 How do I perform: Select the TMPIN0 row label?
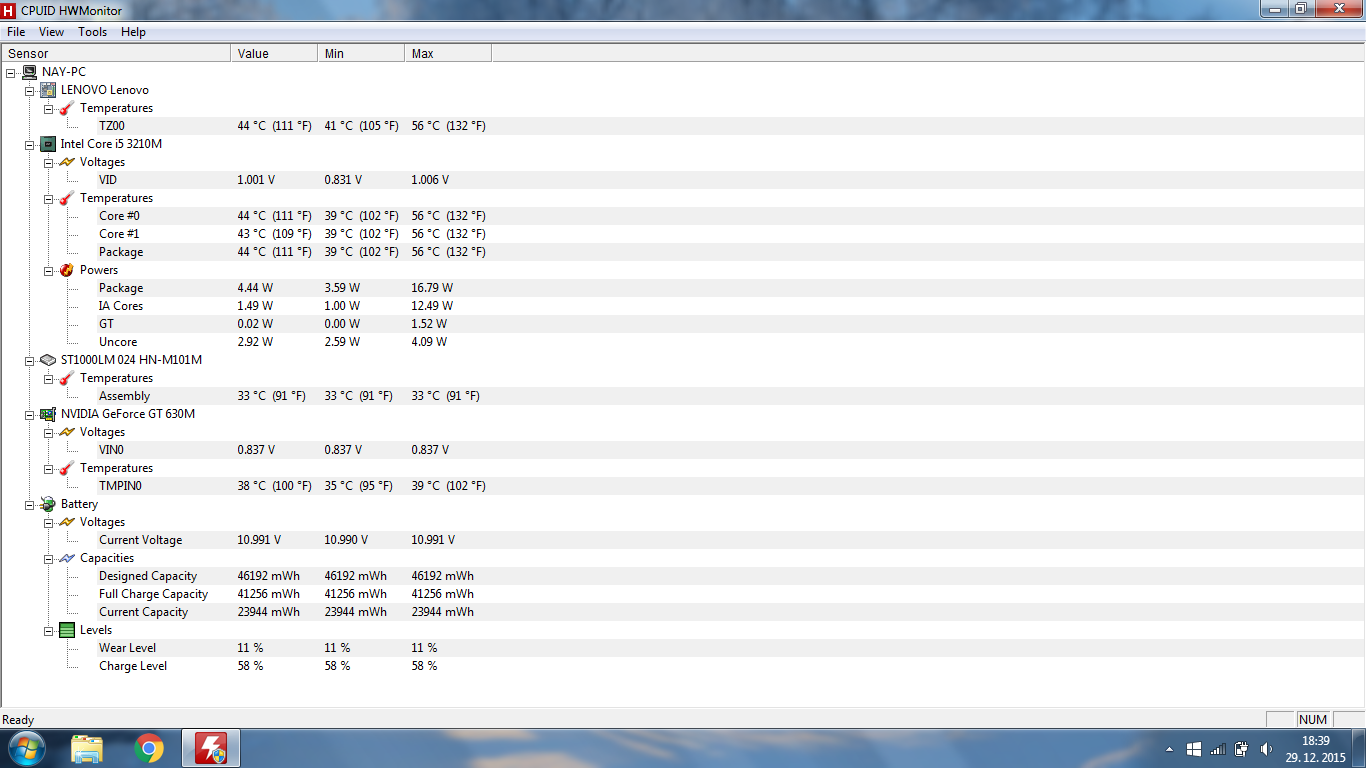120,486
